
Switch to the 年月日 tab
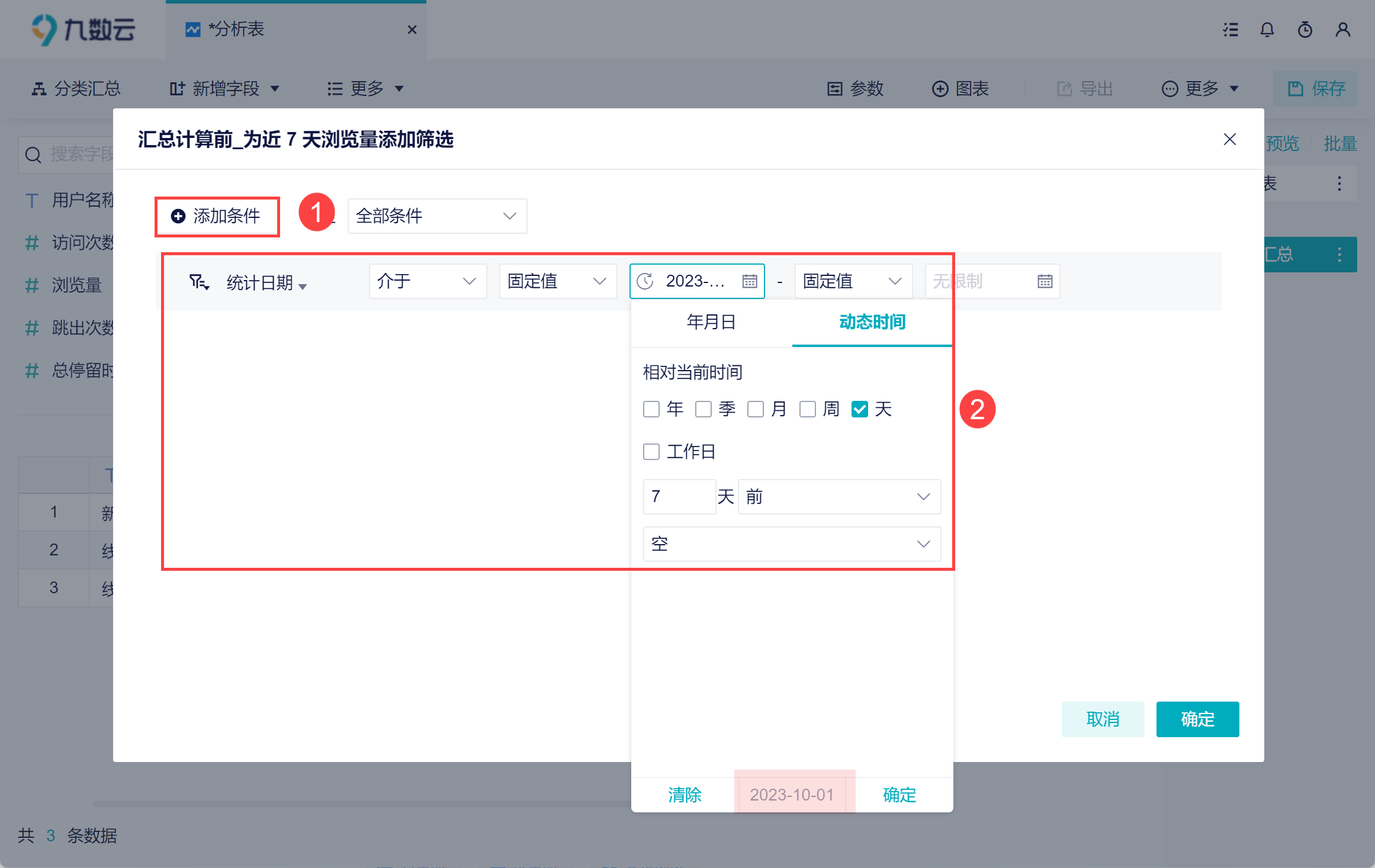point(711,322)
